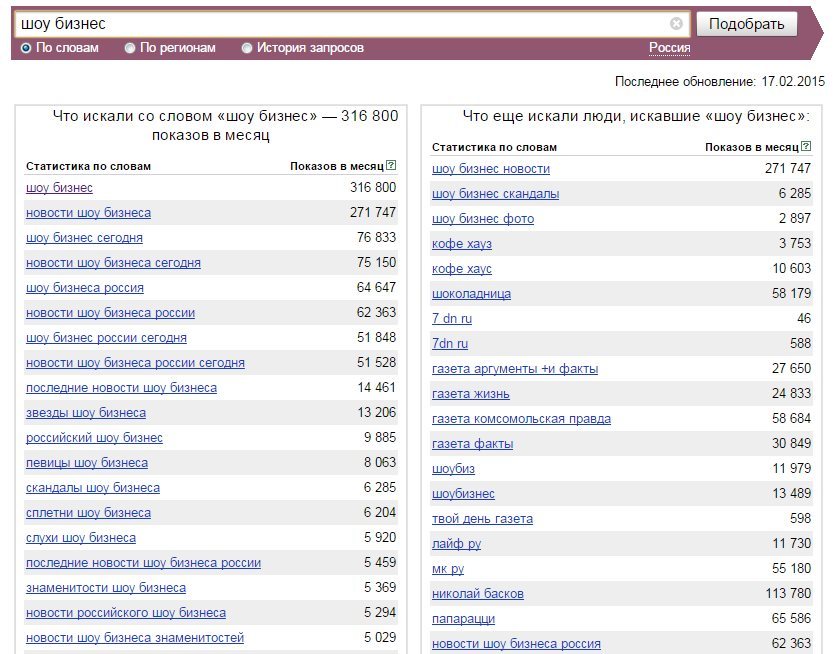Image resolution: width=838 pixels, height=654 pixels.
Task: Open the 'шоу бизнес сегодня' link
Action: coord(84,238)
